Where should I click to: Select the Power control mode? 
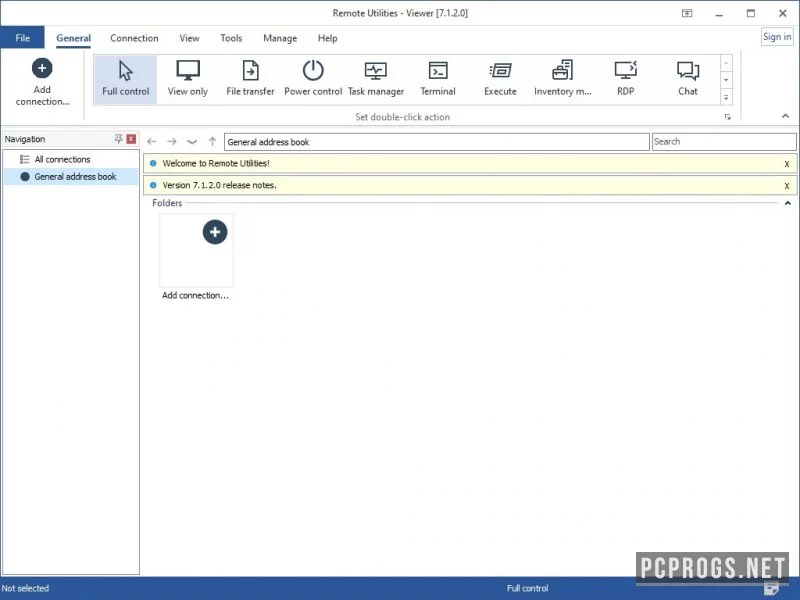pos(313,80)
